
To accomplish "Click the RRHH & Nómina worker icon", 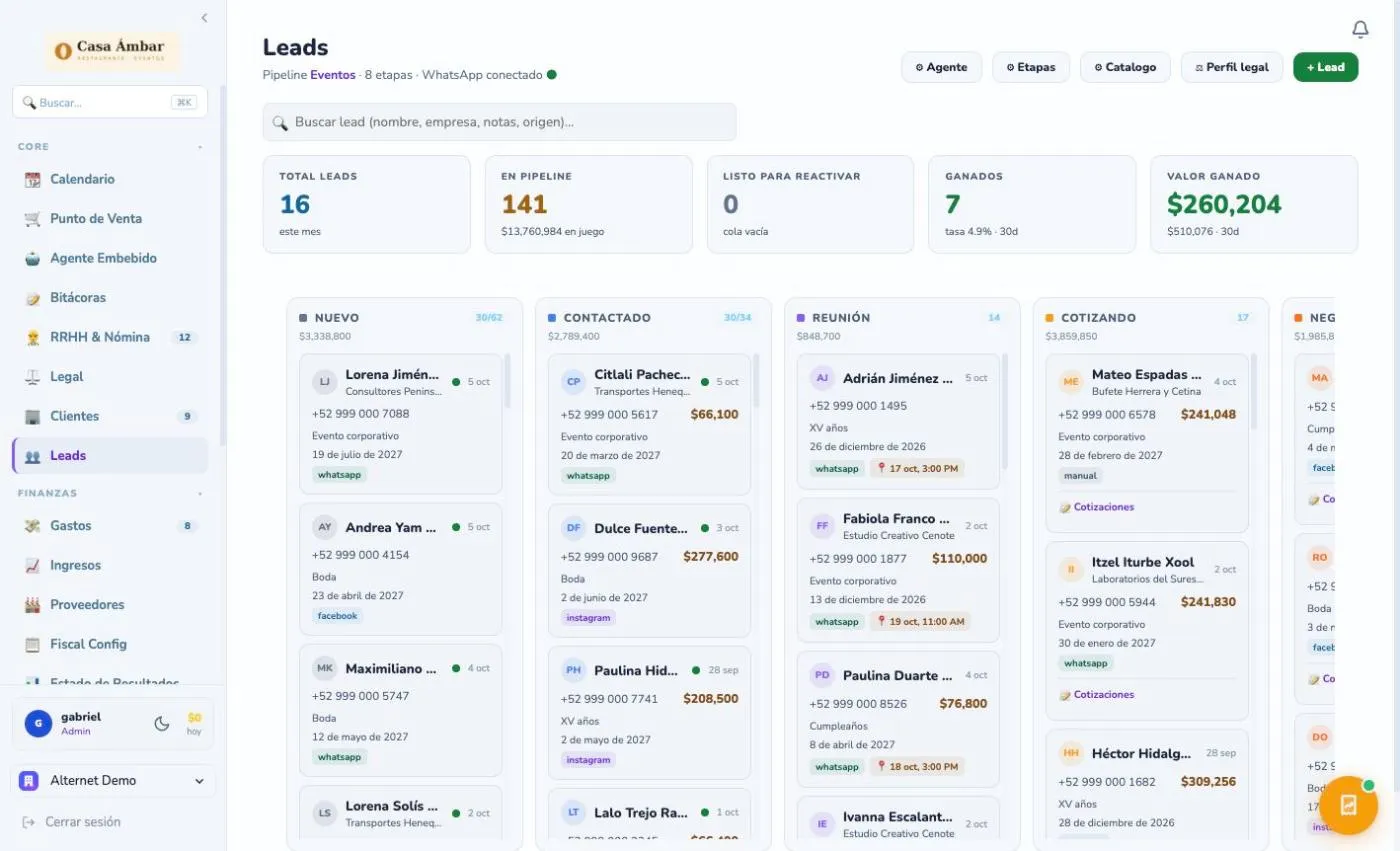I will tap(32, 337).
